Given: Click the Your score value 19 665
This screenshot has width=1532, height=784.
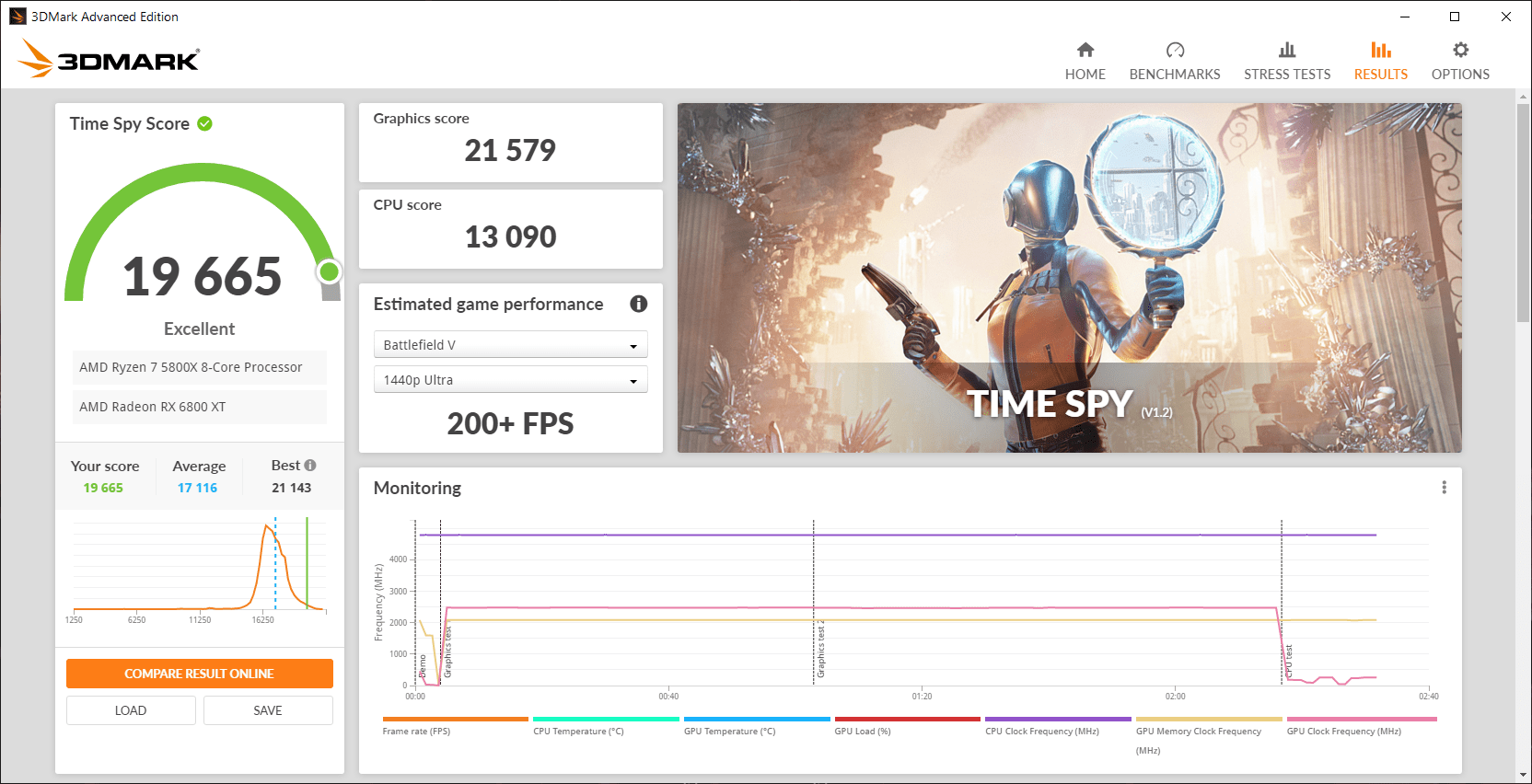Looking at the screenshot, I should coord(103,488).
